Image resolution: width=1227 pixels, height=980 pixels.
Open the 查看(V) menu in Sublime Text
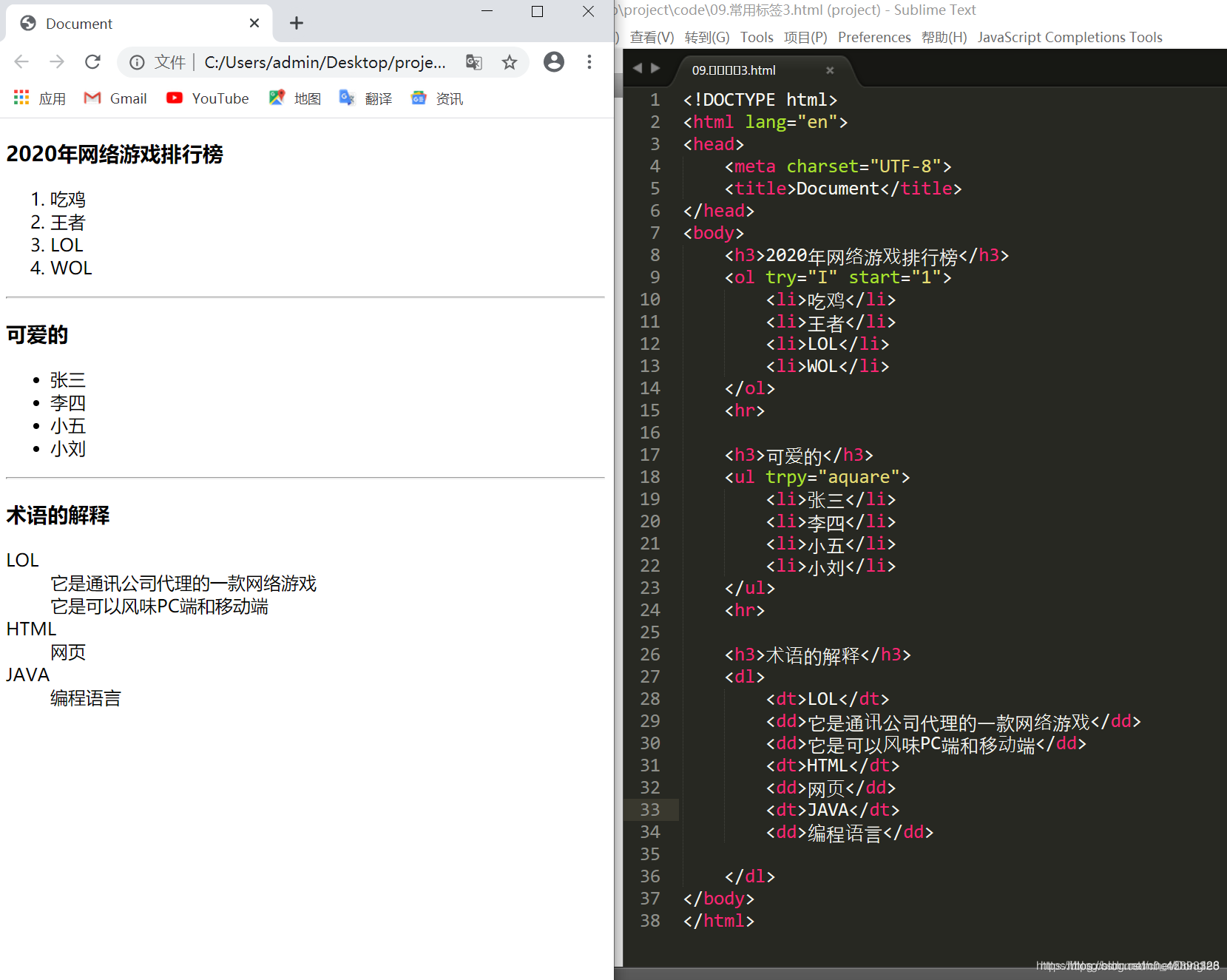(x=652, y=37)
